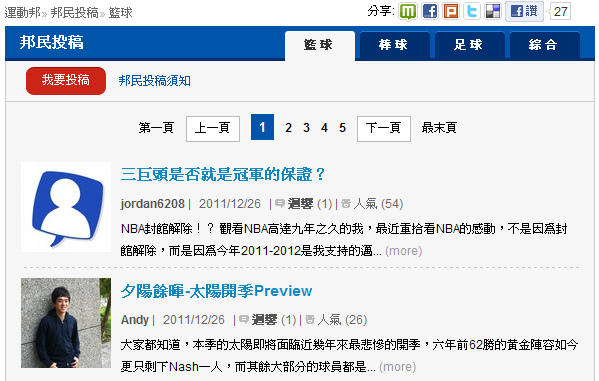Screen dimensions: 599x381
Task: Click the 2011/12/26 date on Andy's post
Action: pos(194,319)
